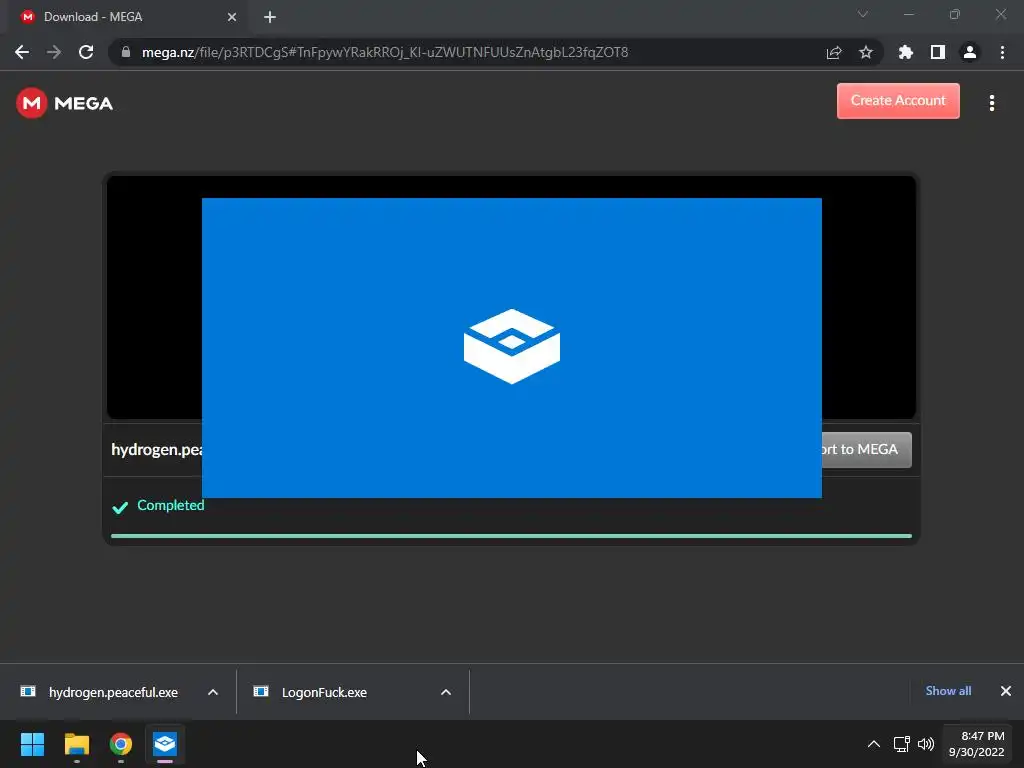Expand options for the second download item
The height and width of the screenshot is (768, 1024).
446,692
